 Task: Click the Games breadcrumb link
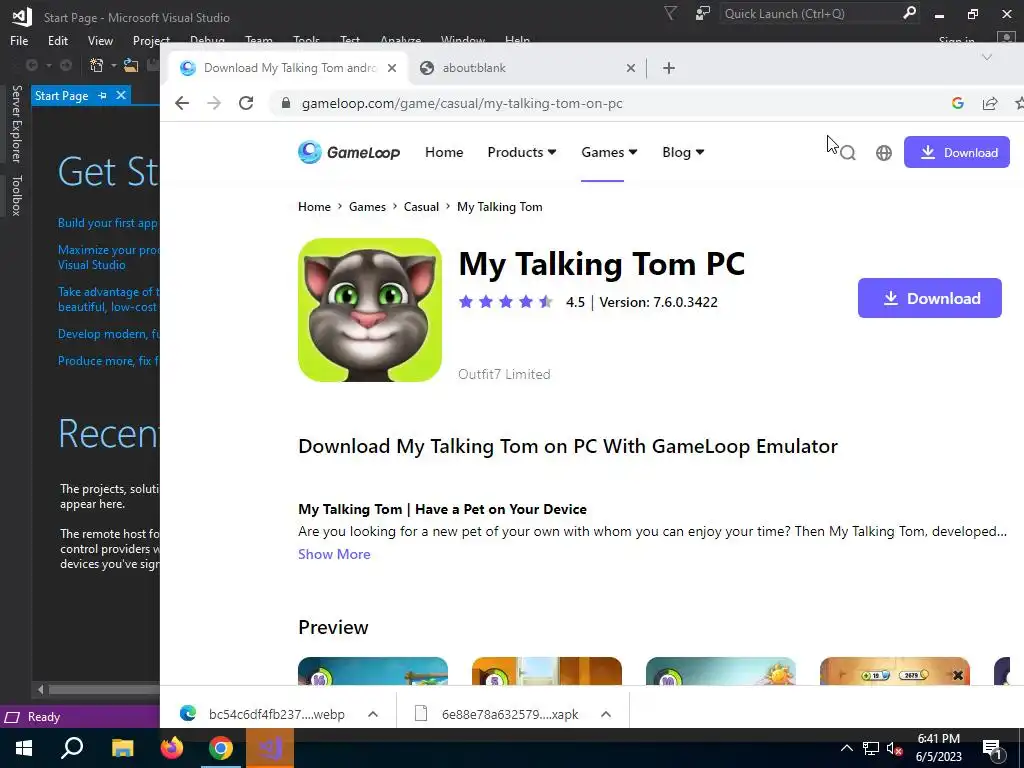(367, 207)
